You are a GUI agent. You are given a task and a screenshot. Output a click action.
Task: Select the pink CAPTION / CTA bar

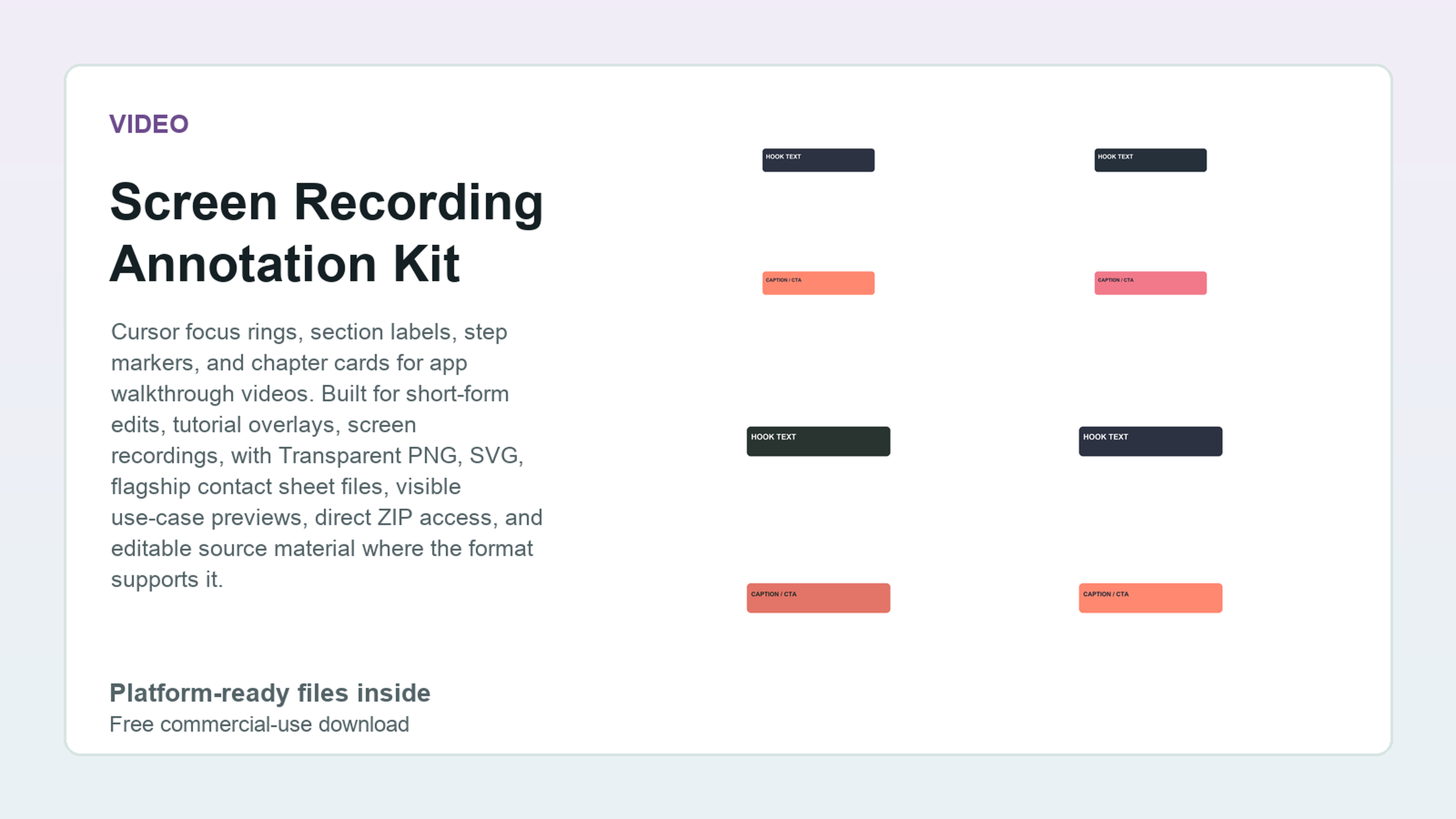tap(1150, 283)
